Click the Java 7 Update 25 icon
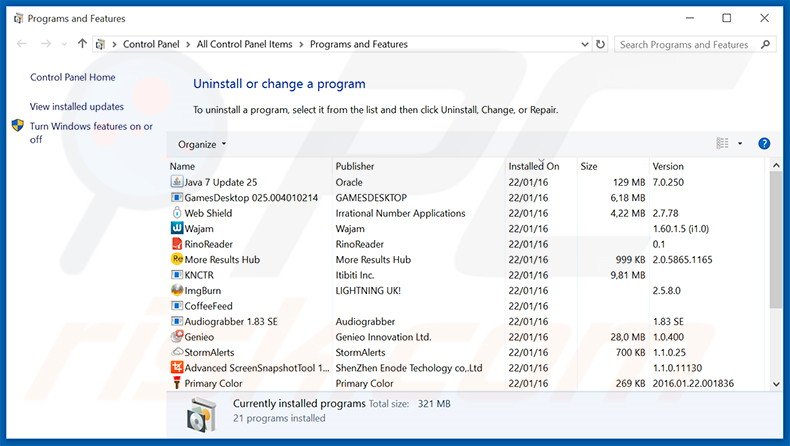Screen dimensions: 790x446 177,182
